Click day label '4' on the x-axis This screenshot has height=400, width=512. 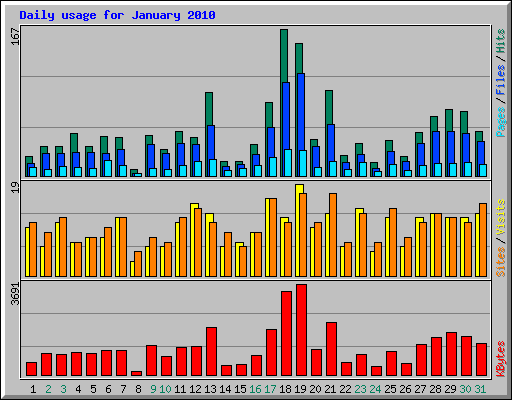click(x=78, y=389)
